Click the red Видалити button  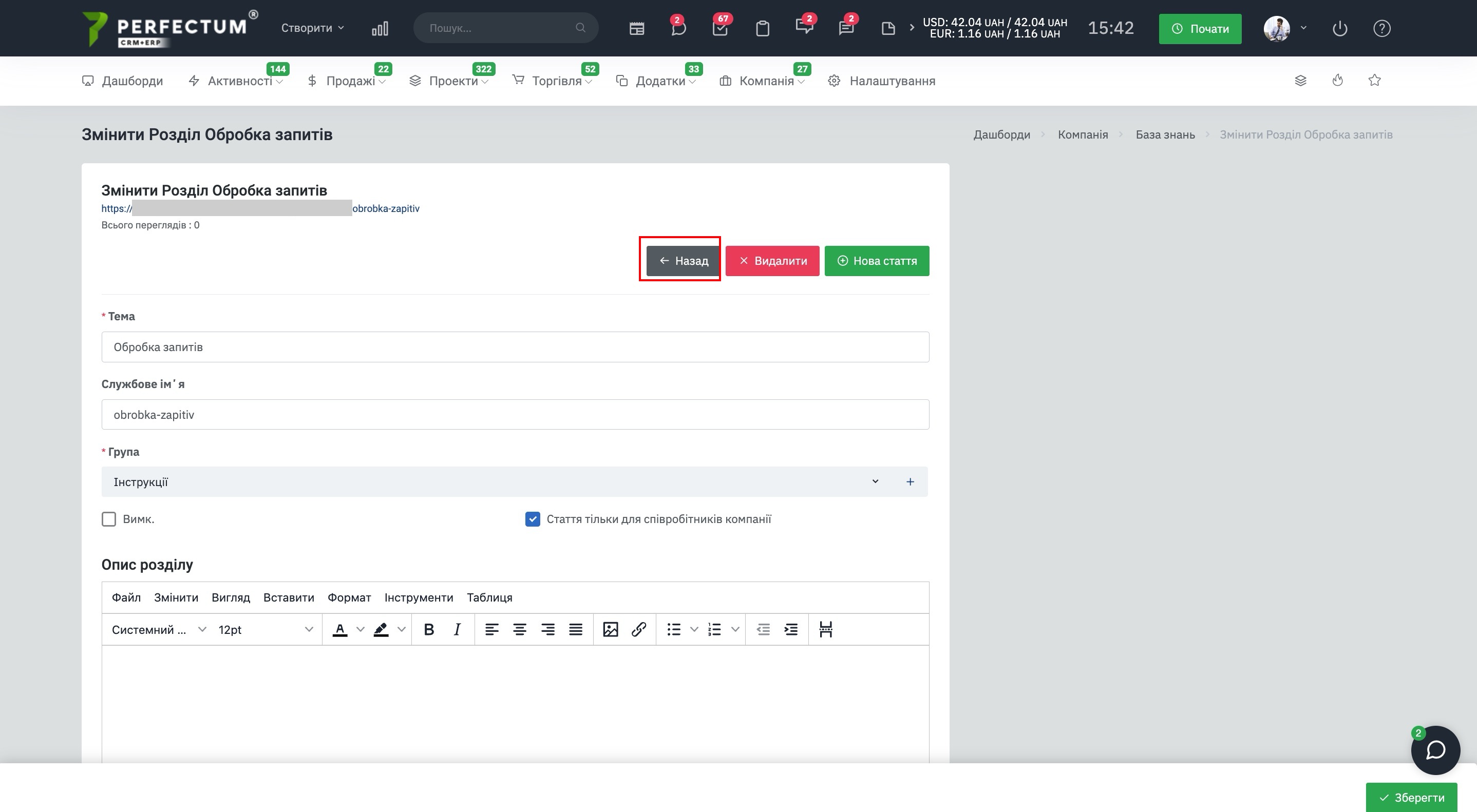(772, 261)
